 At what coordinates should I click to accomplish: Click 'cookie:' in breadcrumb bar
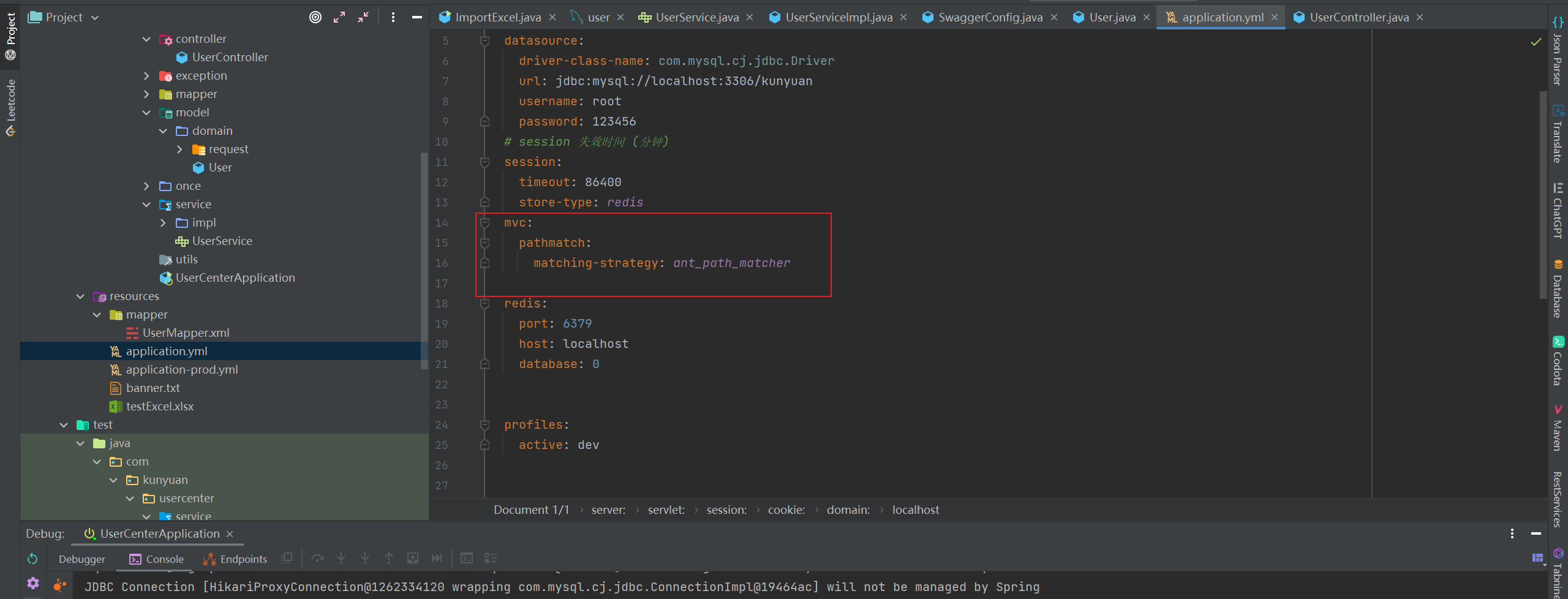786,510
